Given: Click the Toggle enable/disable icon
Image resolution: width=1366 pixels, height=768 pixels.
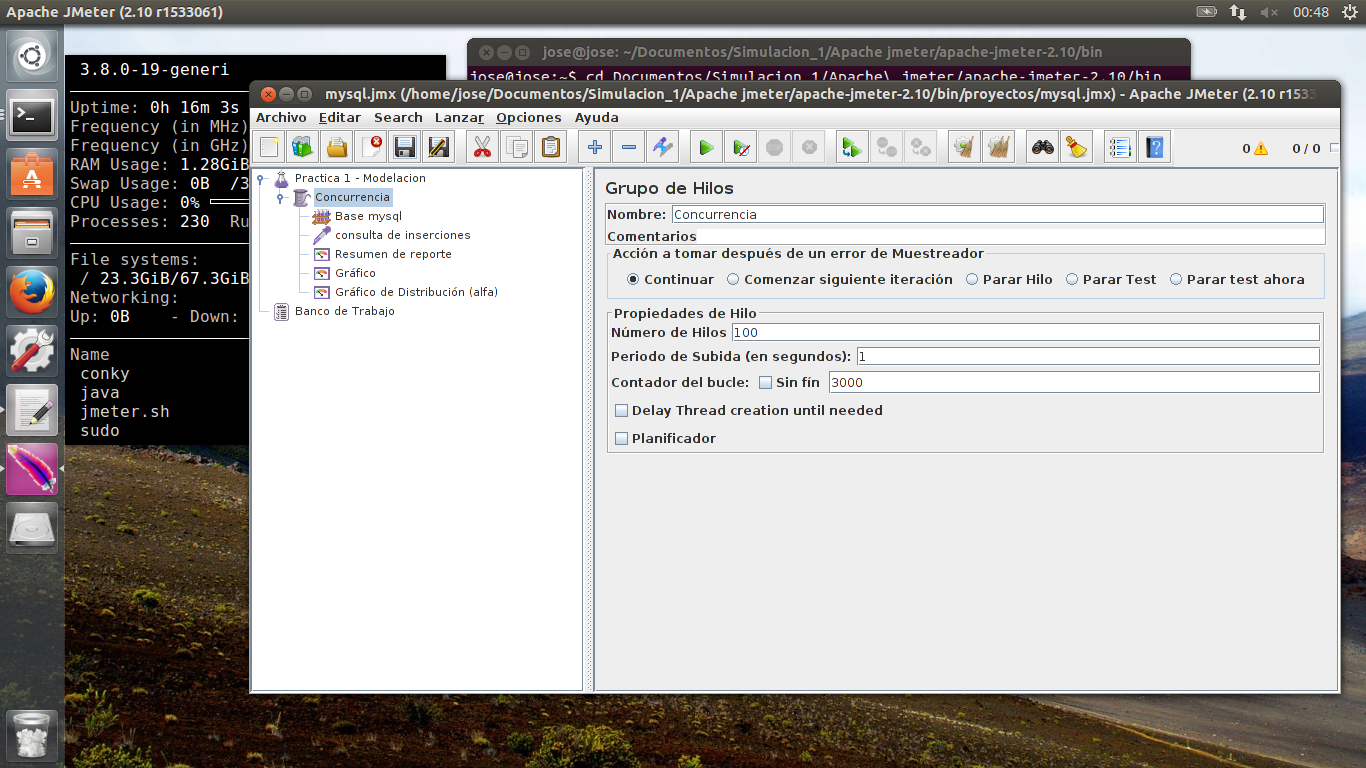Looking at the screenshot, I should click(x=662, y=148).
